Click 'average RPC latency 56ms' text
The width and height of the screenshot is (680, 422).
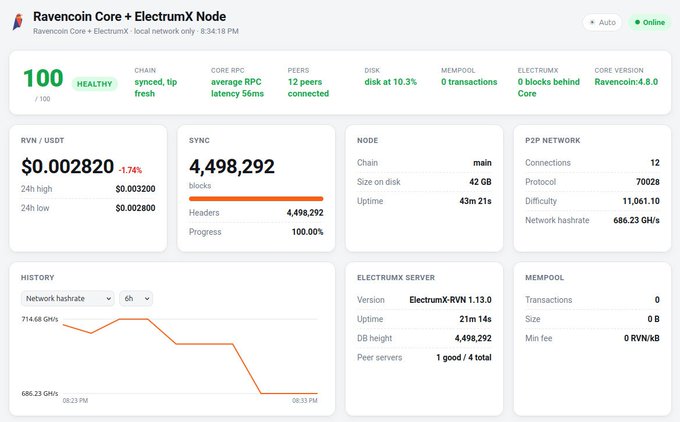click(237, 88)
